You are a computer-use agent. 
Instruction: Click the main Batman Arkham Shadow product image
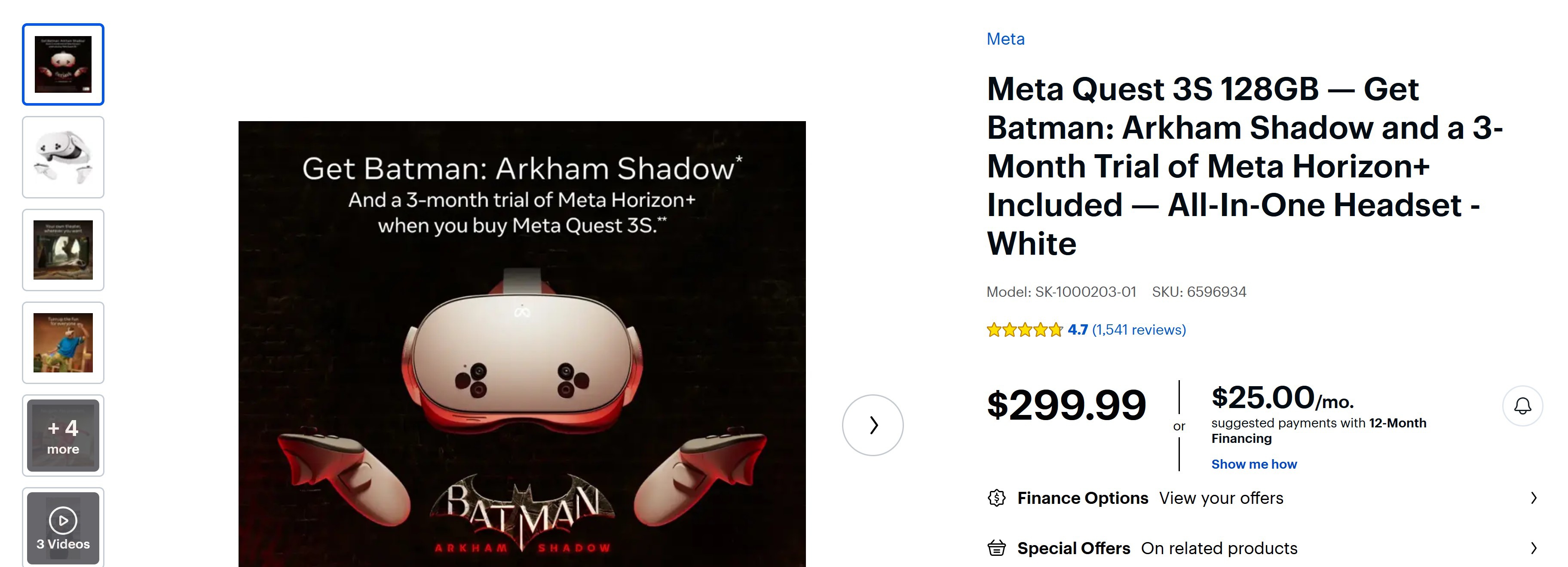522,344
